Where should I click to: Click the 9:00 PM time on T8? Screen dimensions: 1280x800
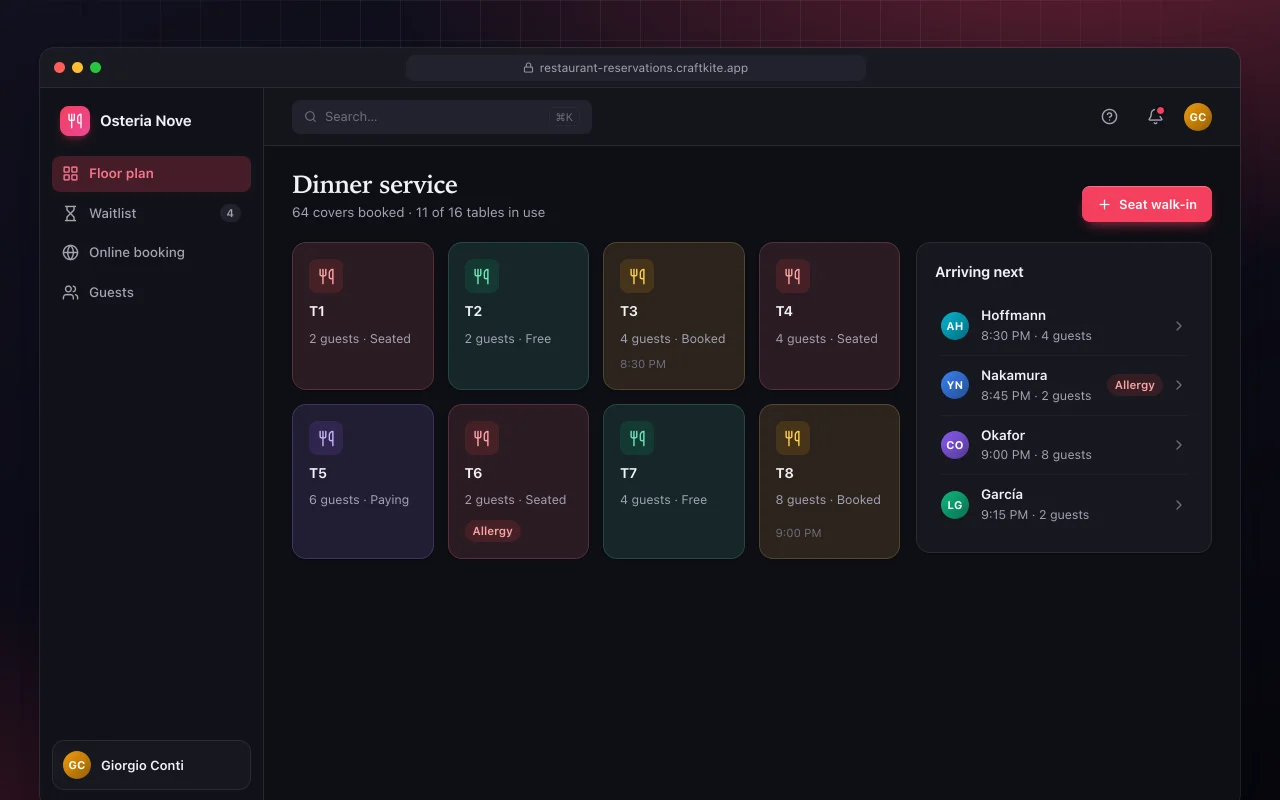coord(799,533)
